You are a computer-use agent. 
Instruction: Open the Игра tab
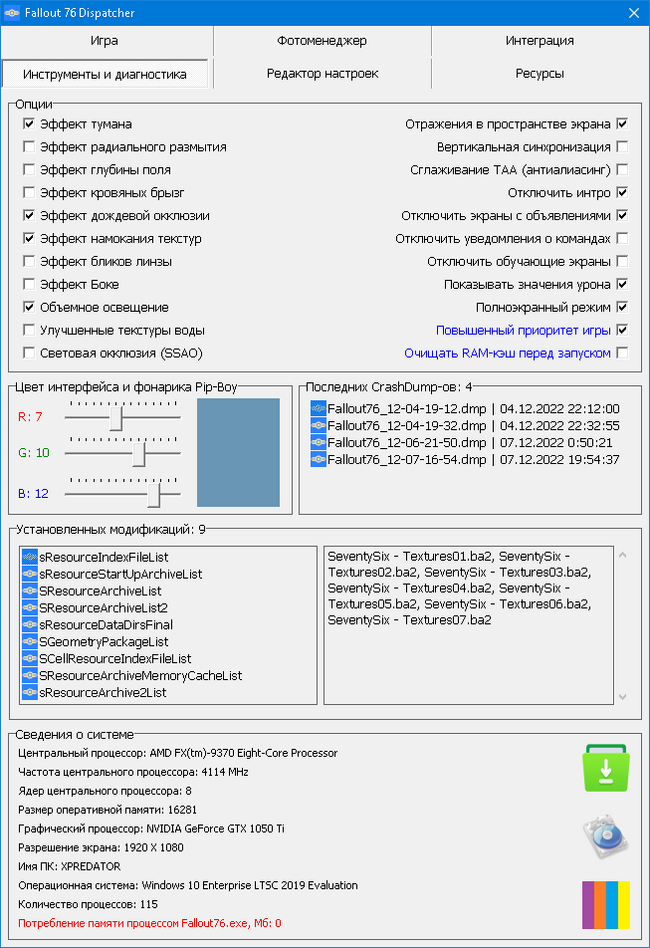pyautogui.click(x=105, y=41)
